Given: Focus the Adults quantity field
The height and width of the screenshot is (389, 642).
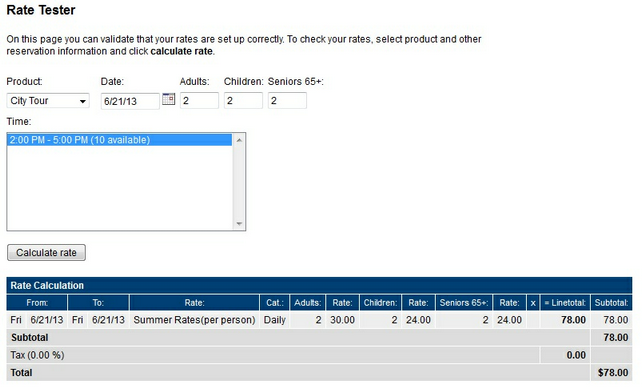Looking at the screenshot, I should pos(199,101).
